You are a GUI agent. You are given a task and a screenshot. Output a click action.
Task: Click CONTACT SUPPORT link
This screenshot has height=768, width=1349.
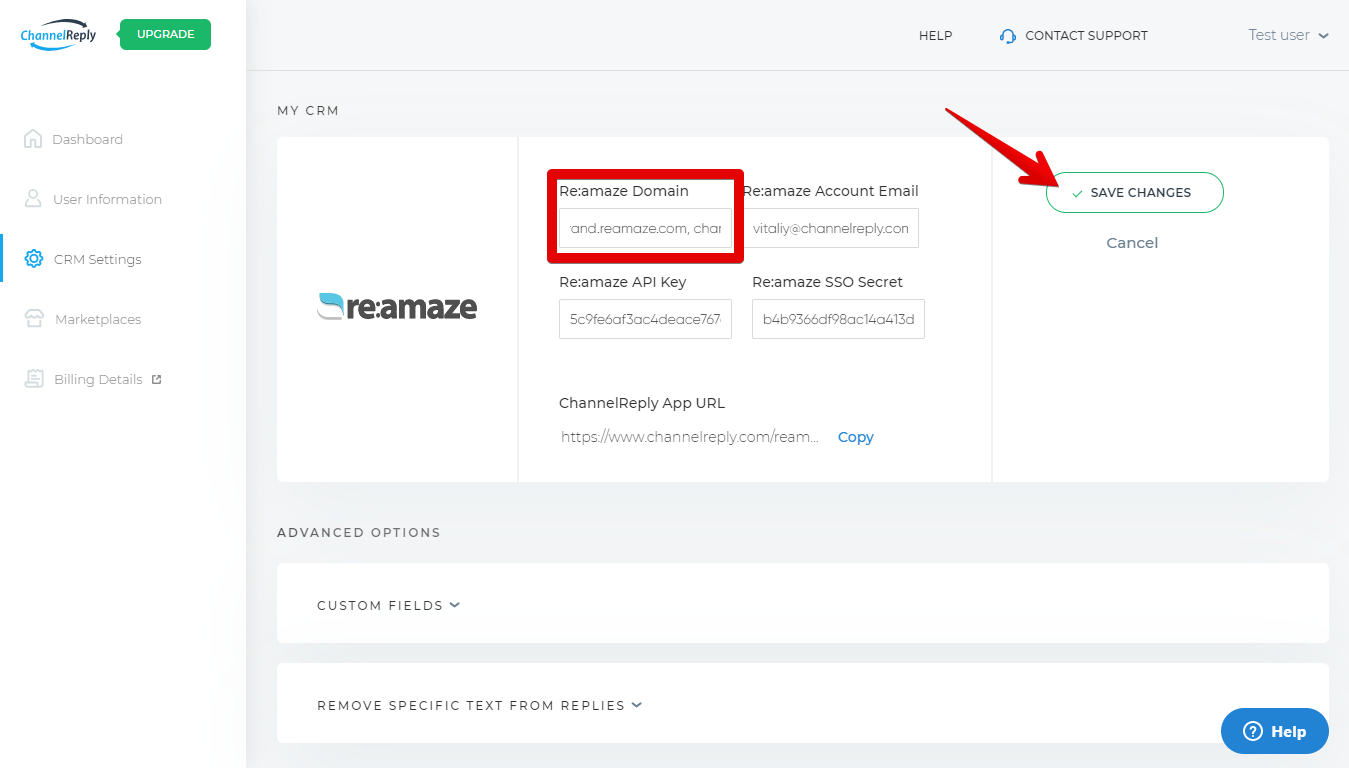[1086, 35]
